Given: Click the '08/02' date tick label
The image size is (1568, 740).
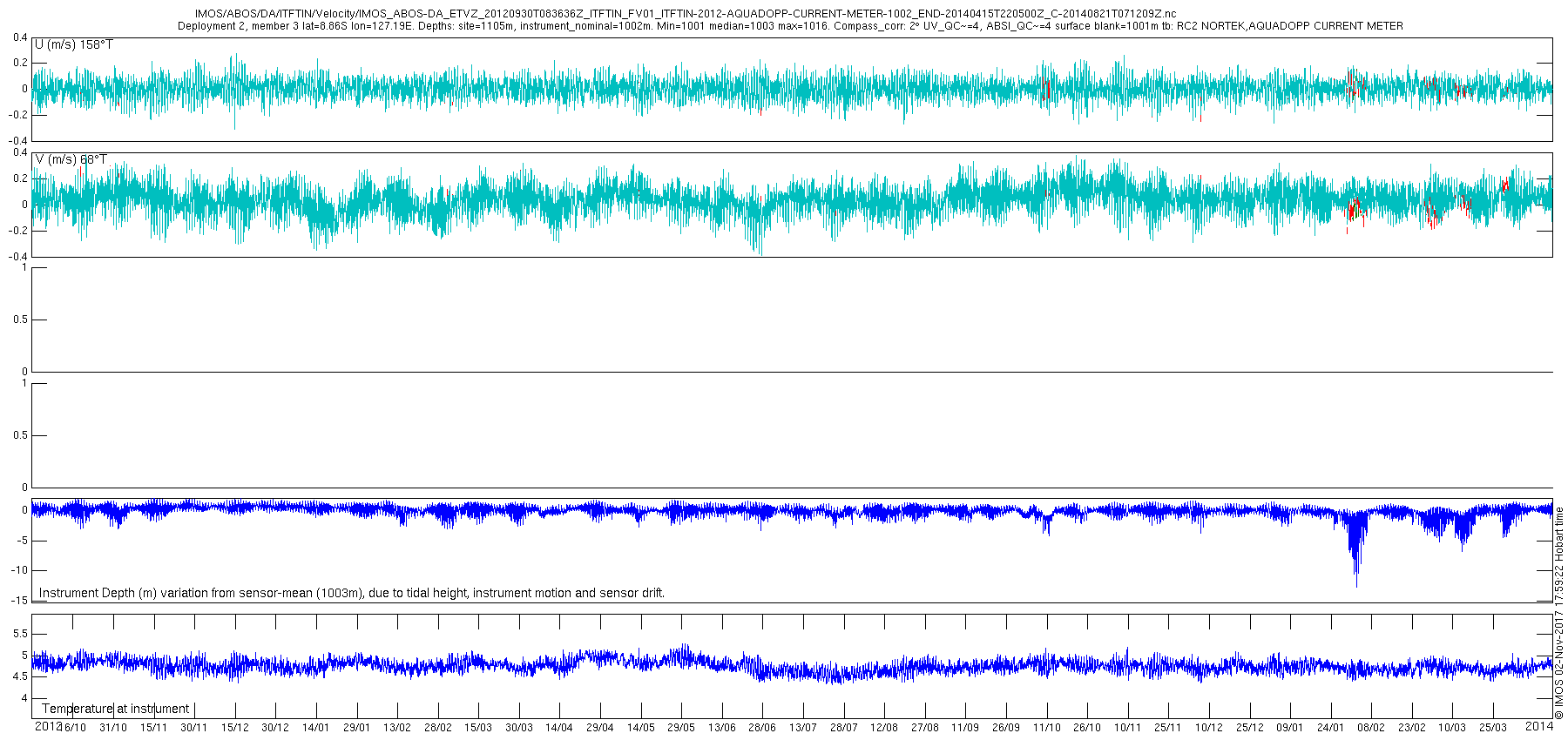Looking at the screenshot, I should click(x=1370, y=728).
